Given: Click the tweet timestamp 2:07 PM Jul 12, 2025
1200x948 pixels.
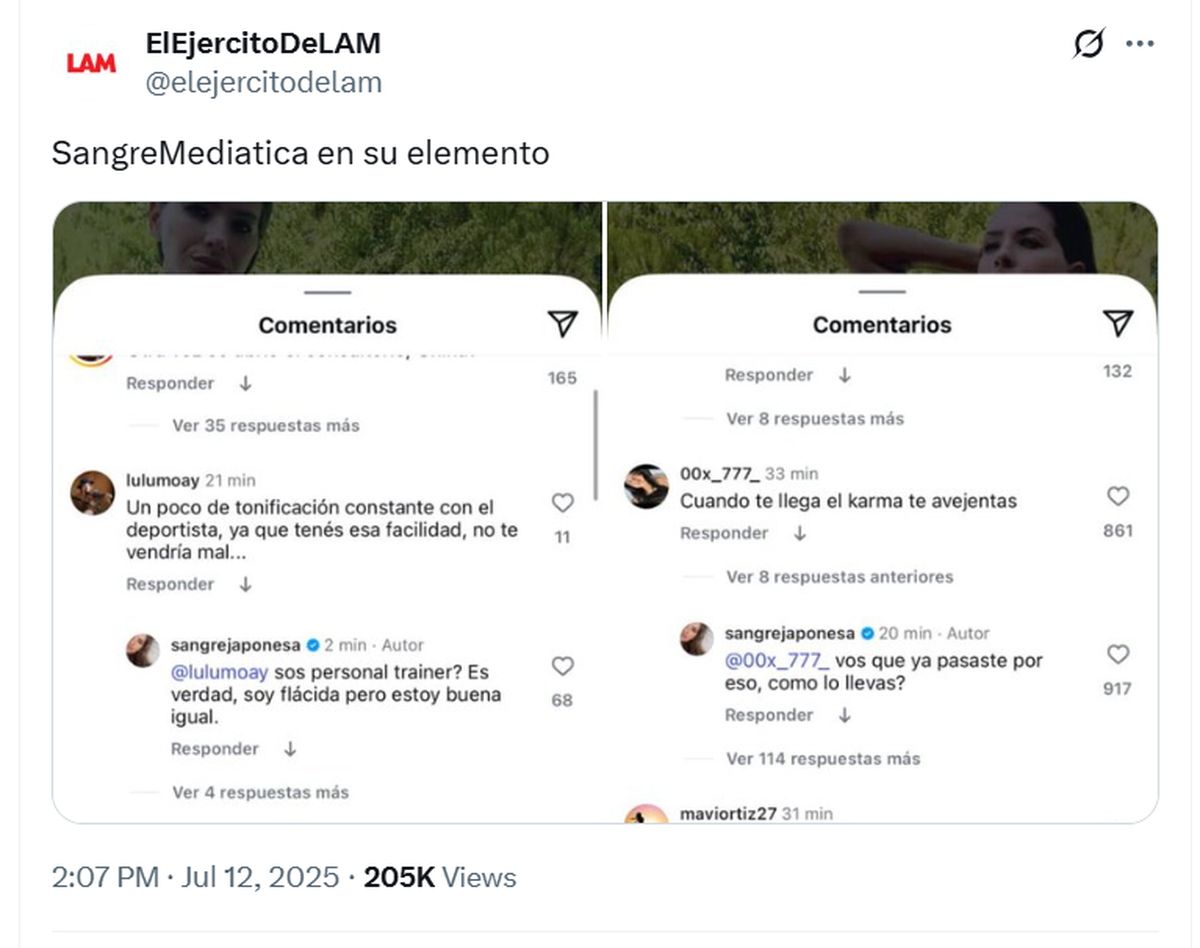Looking at the screenshot, I should (x=195, y=877).
